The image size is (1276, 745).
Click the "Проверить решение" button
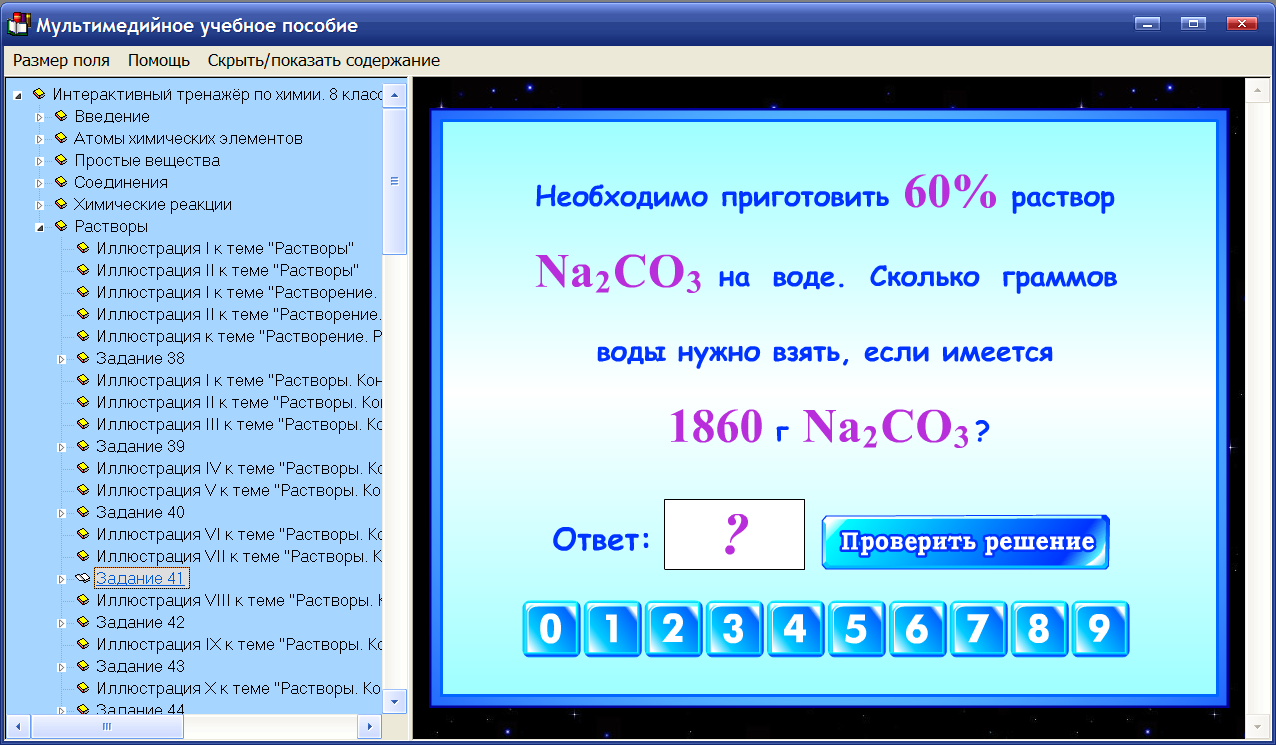click(963, 540)
